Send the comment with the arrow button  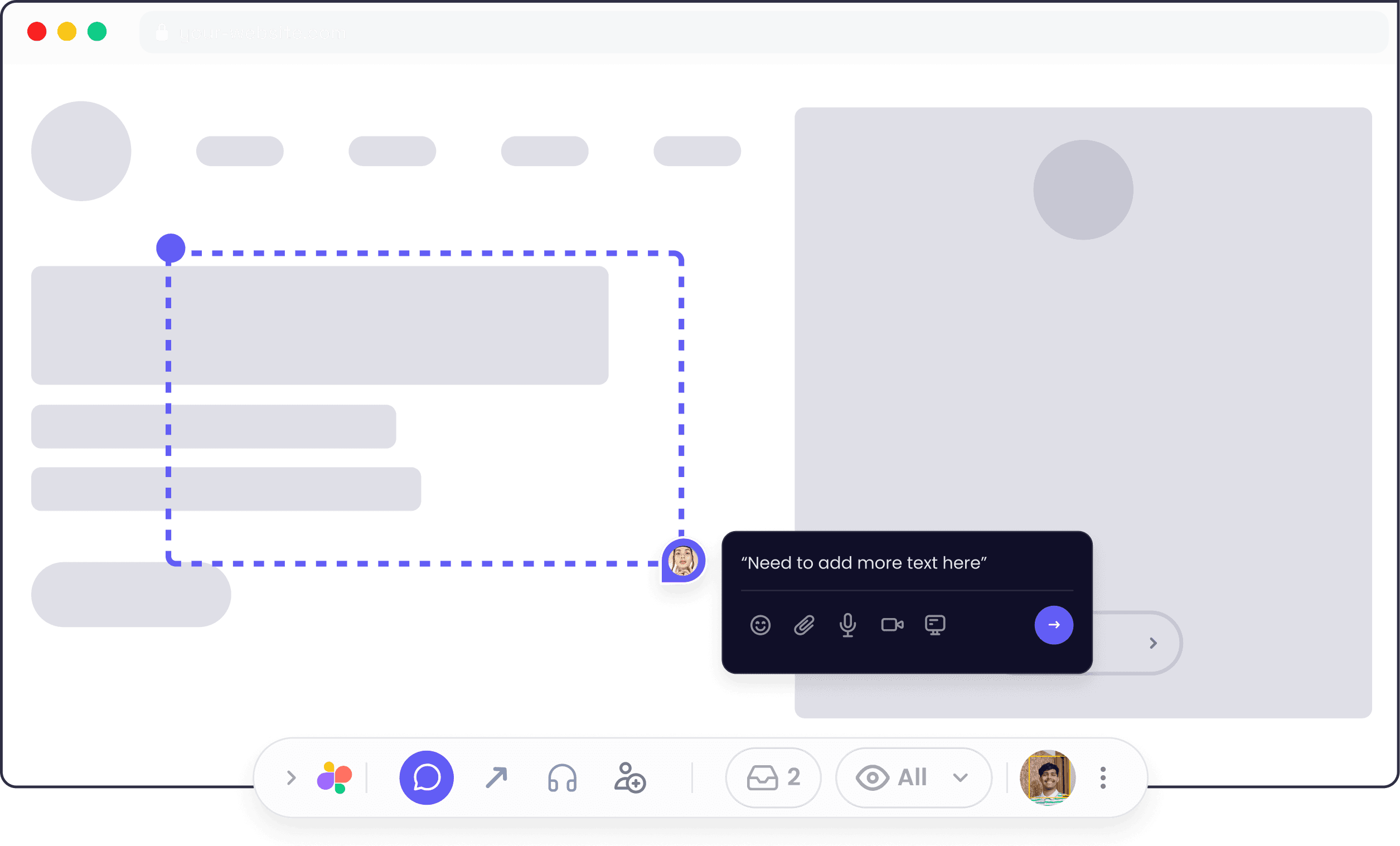point(1054,625)
